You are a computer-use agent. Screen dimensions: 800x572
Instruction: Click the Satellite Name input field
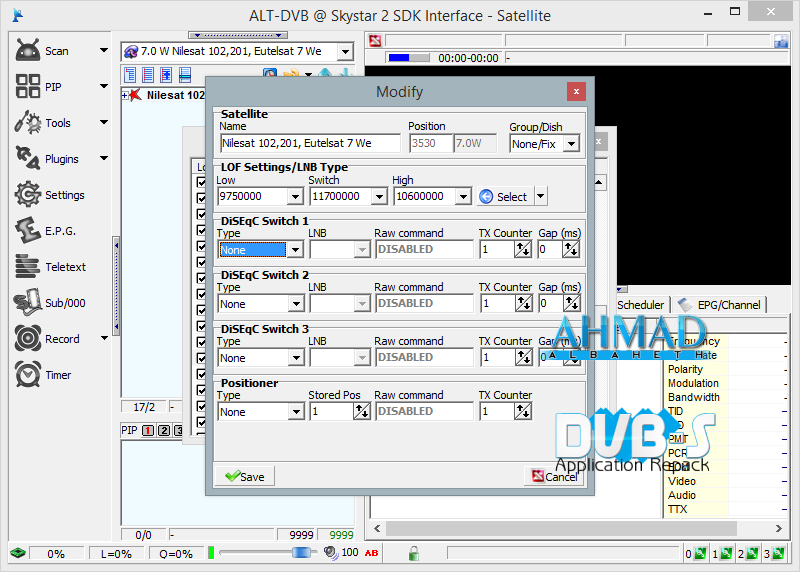tap(310, 143)
